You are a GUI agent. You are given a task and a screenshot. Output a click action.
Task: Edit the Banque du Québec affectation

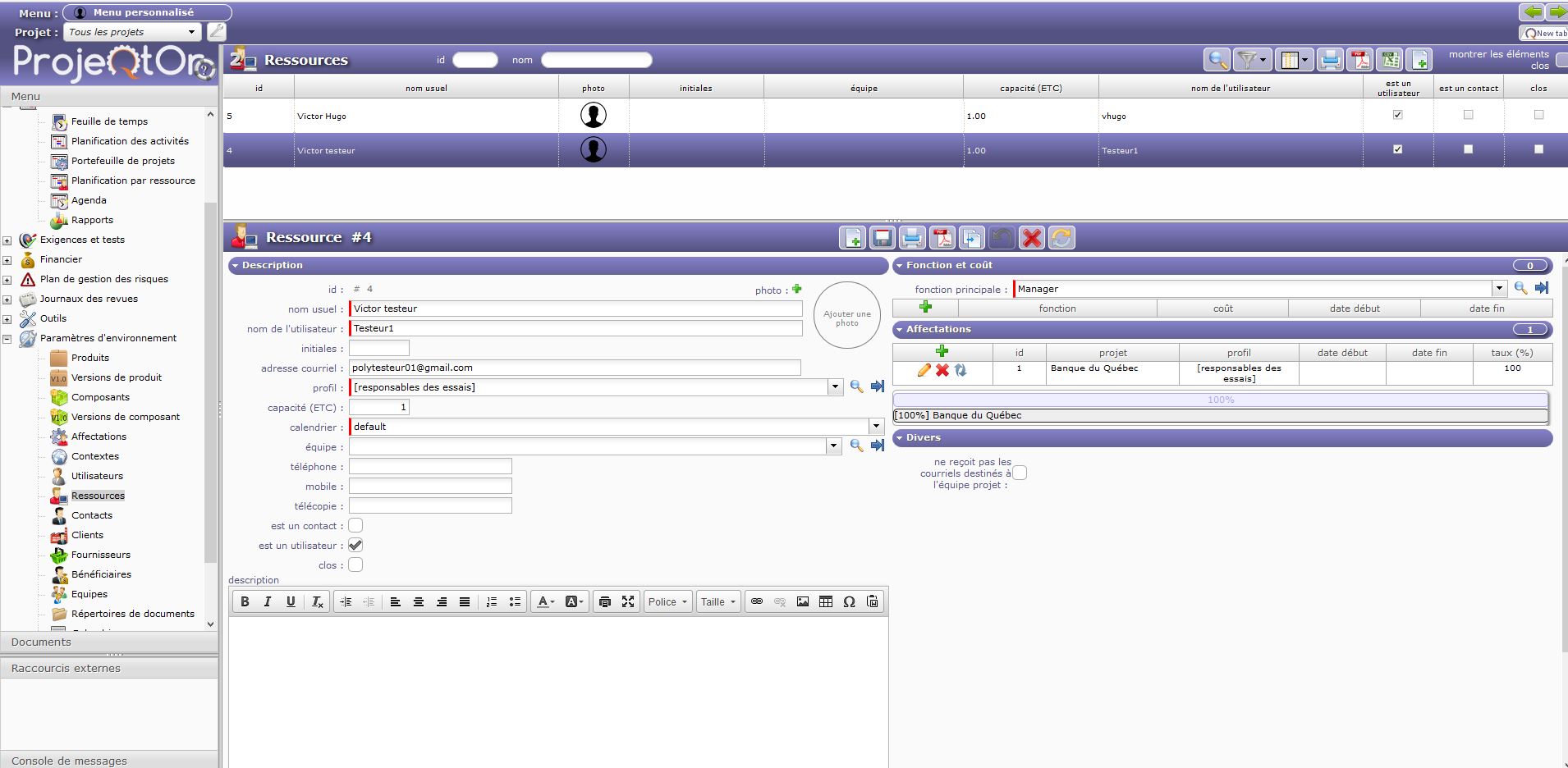click(924, 370)
